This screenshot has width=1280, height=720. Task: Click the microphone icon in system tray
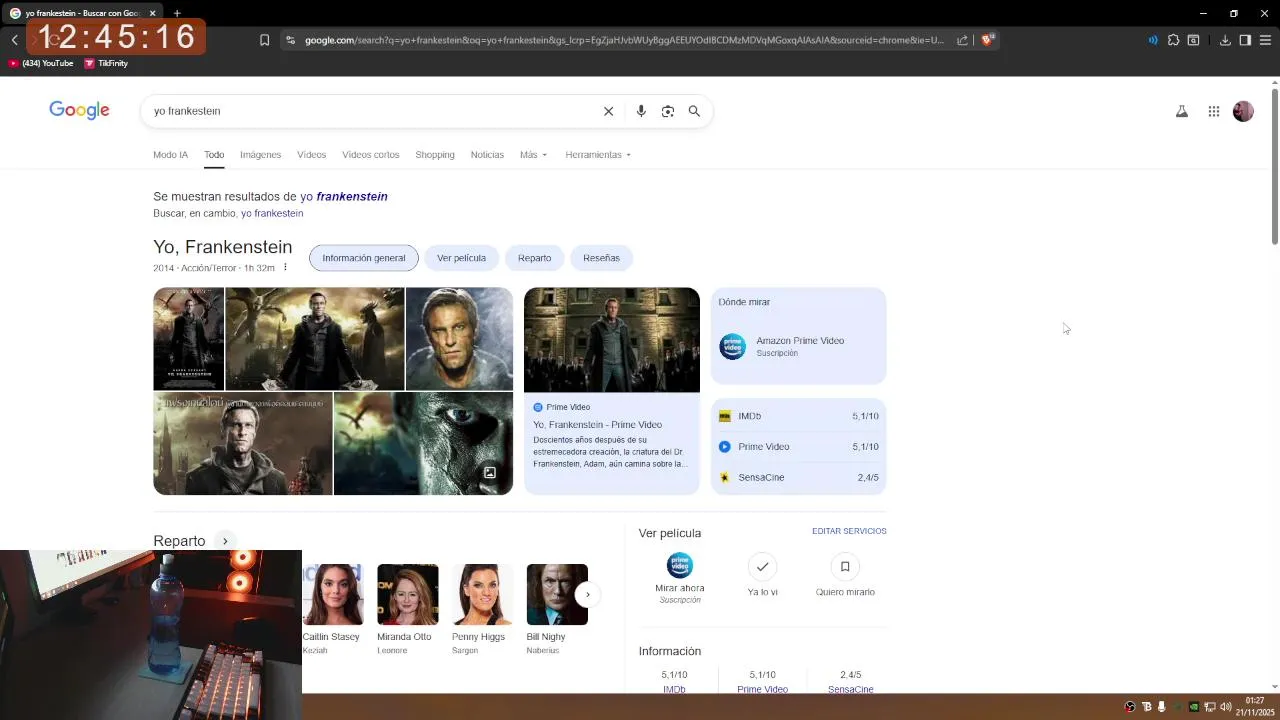pyautogui.click(x=1161, y=707)
